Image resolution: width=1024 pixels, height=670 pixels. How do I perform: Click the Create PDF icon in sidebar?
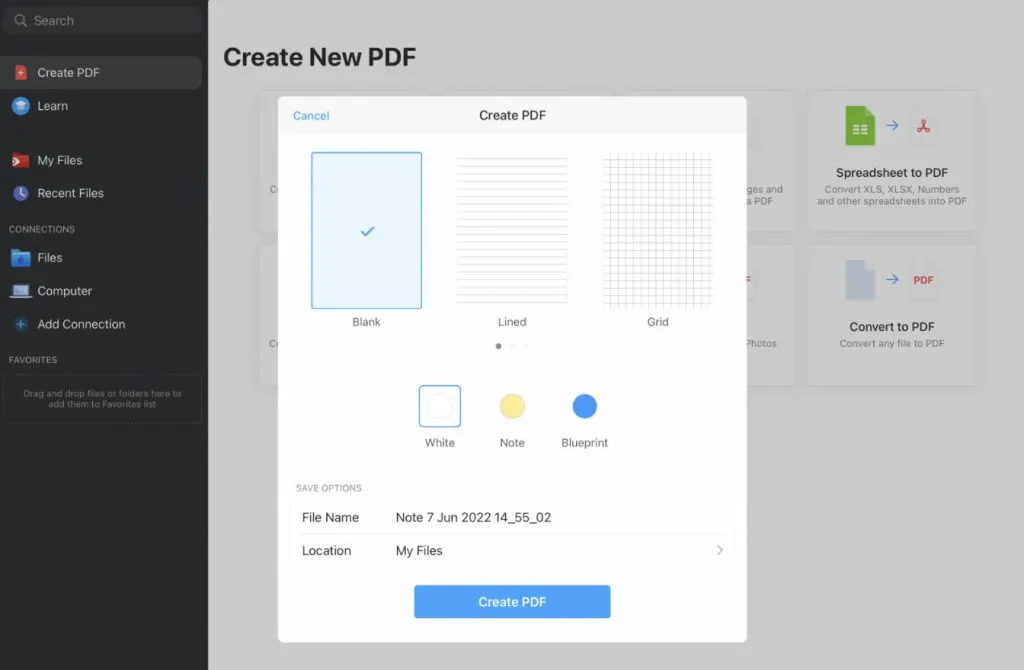[x=21, y=73]
